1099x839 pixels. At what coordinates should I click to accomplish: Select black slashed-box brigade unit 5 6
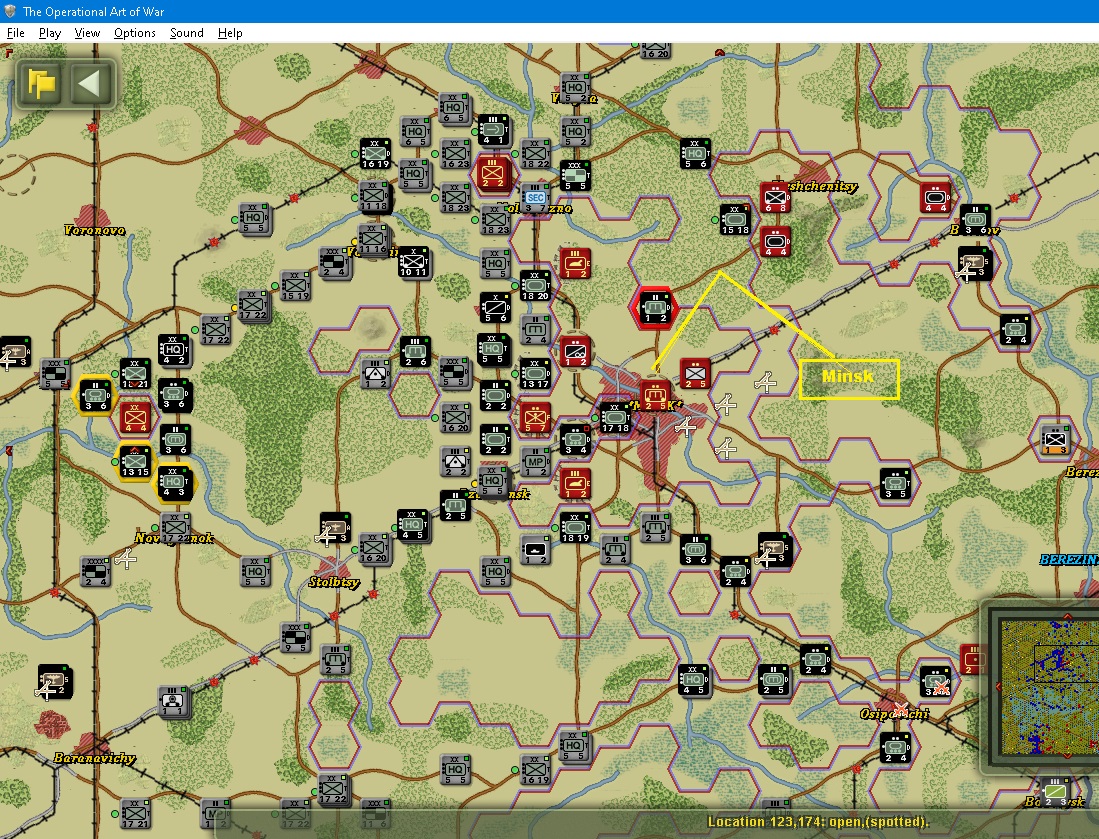(495, 308)
